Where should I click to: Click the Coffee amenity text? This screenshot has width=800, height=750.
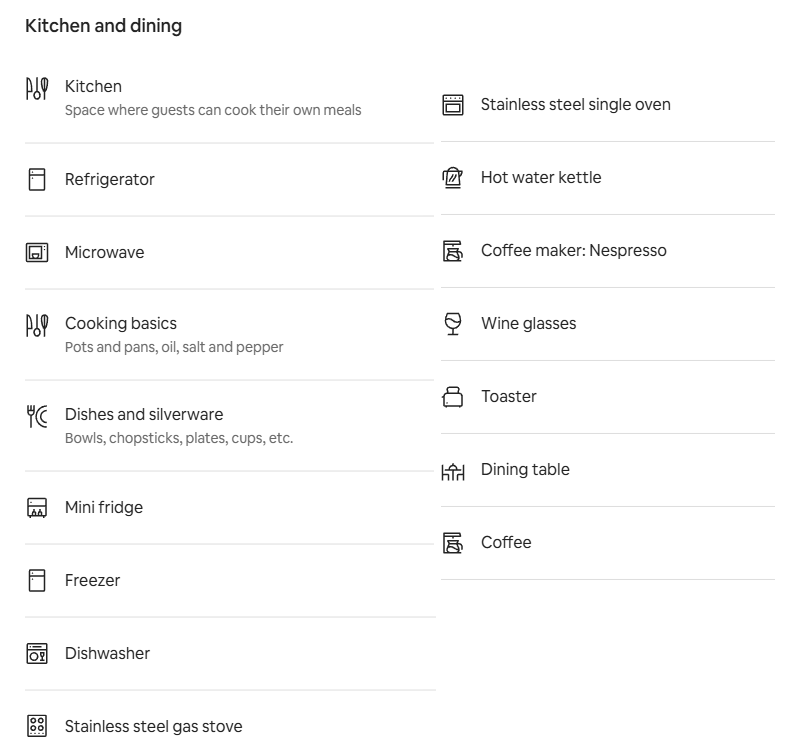[506, 542]
